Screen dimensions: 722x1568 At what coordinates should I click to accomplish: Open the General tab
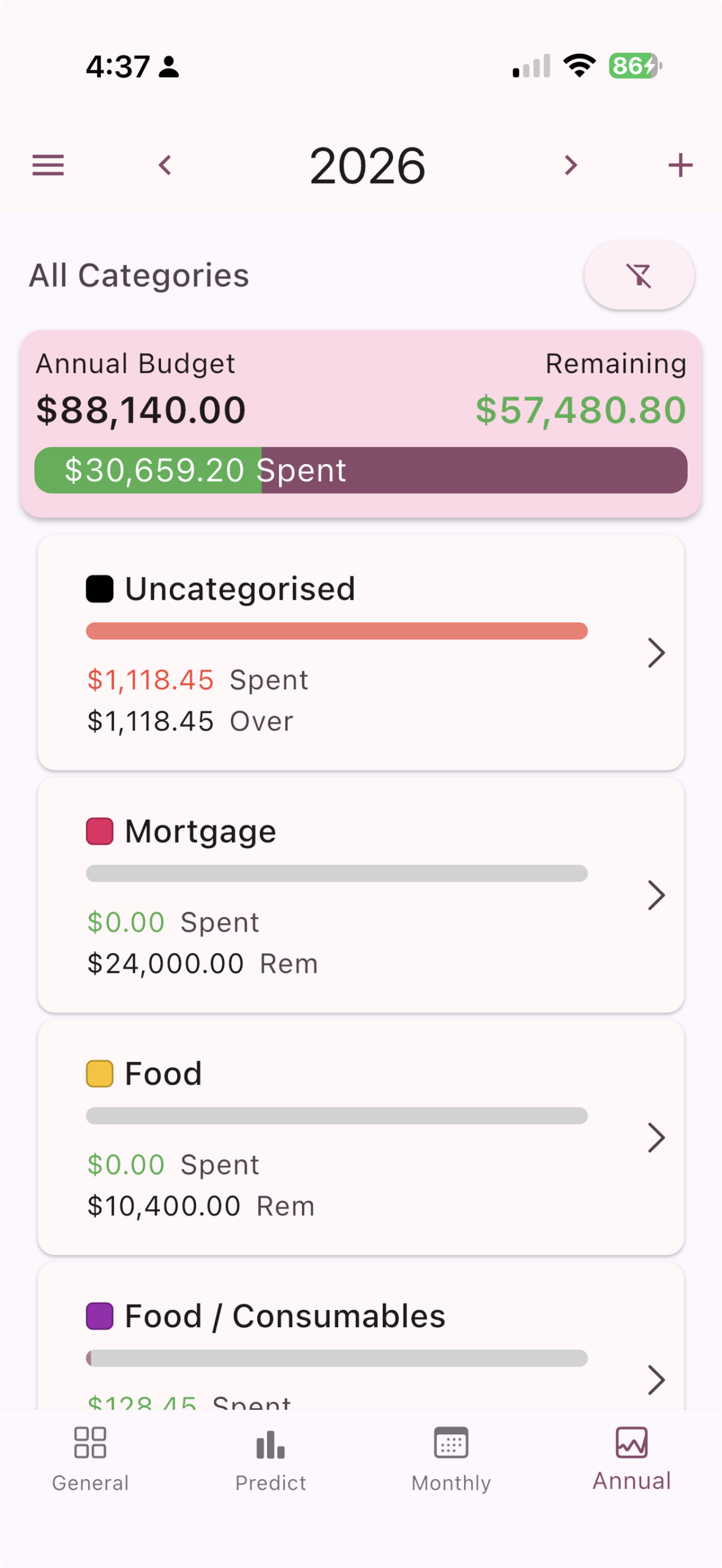pos(90,1459)
